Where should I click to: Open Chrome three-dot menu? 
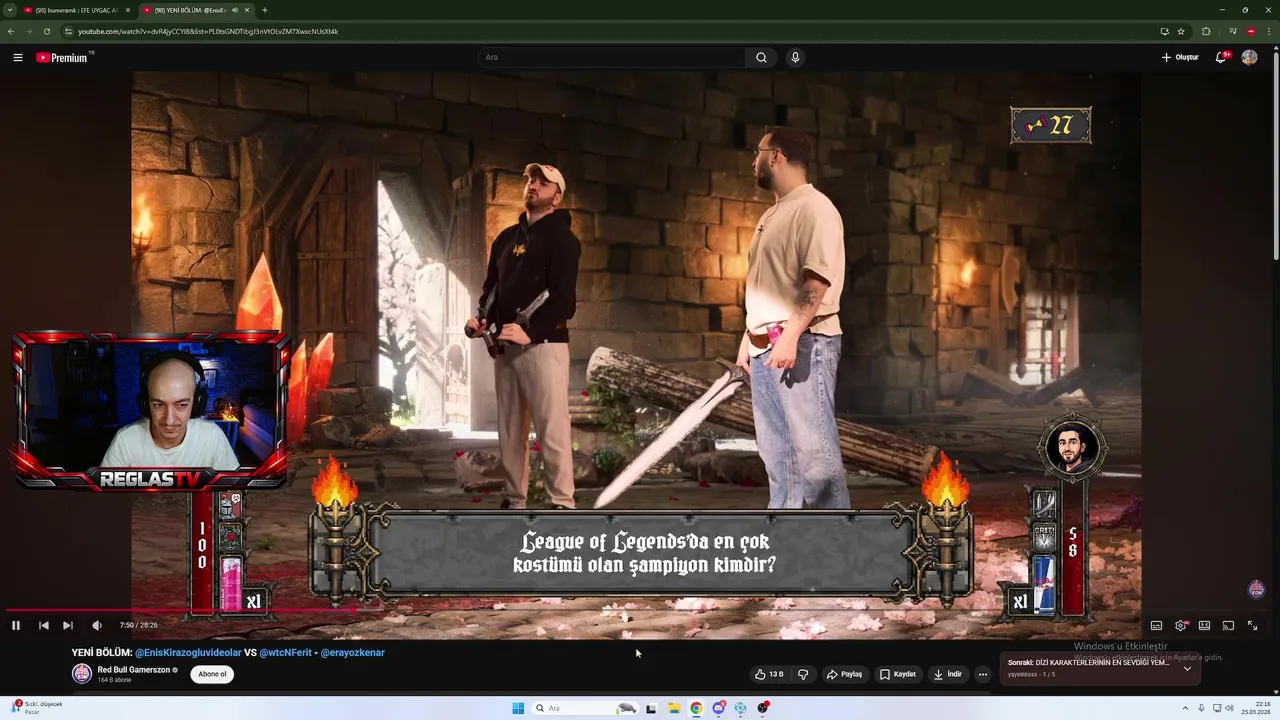point(1269,31)
